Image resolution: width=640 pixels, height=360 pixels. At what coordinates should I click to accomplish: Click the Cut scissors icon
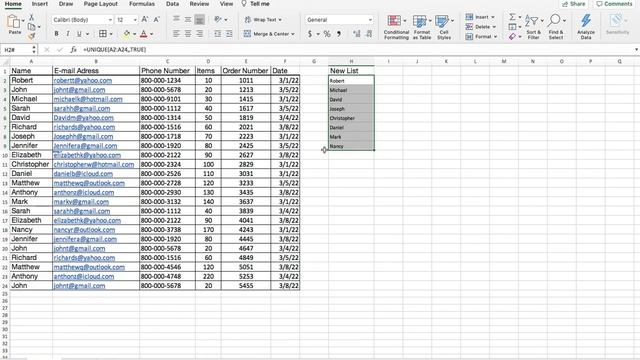click(31, 17)
